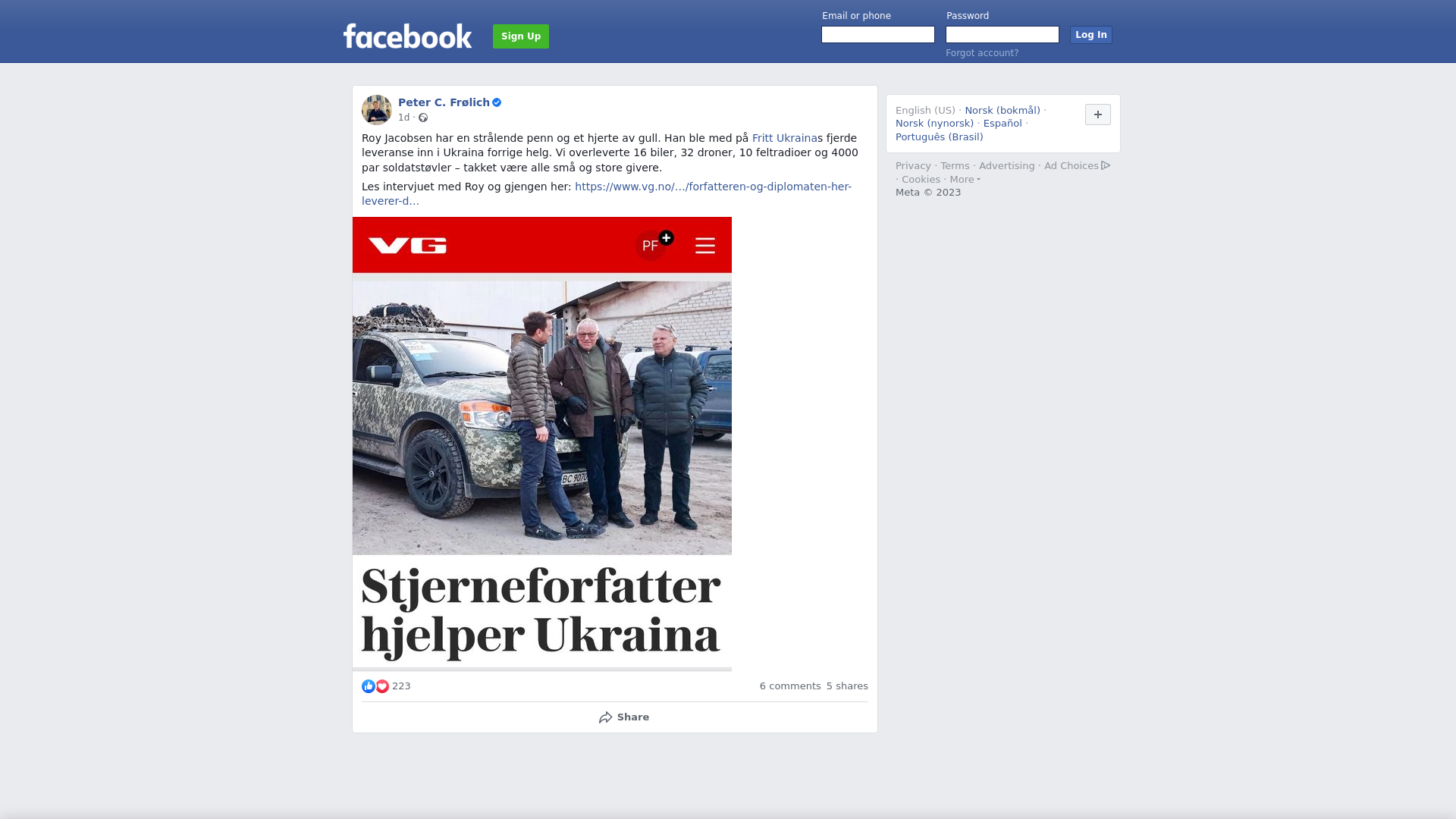The image size is (1456, 819).
Task: Click the public globe privacy icon
Action: [x=423, y=118]
